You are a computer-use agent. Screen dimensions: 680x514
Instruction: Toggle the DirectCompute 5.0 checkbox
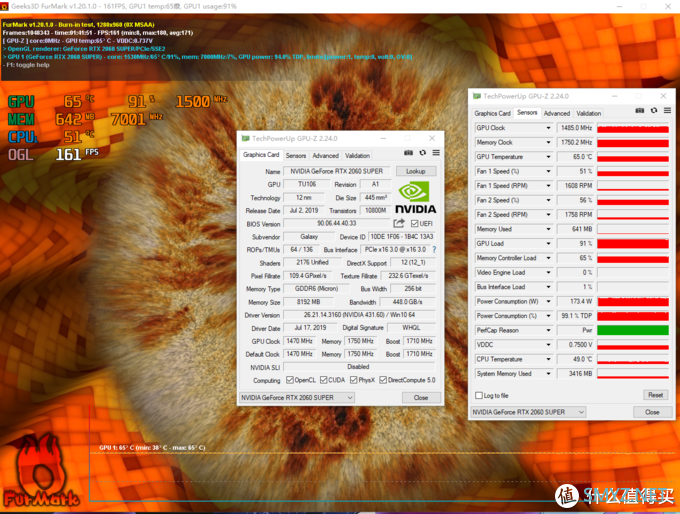[x=383, y=380]
